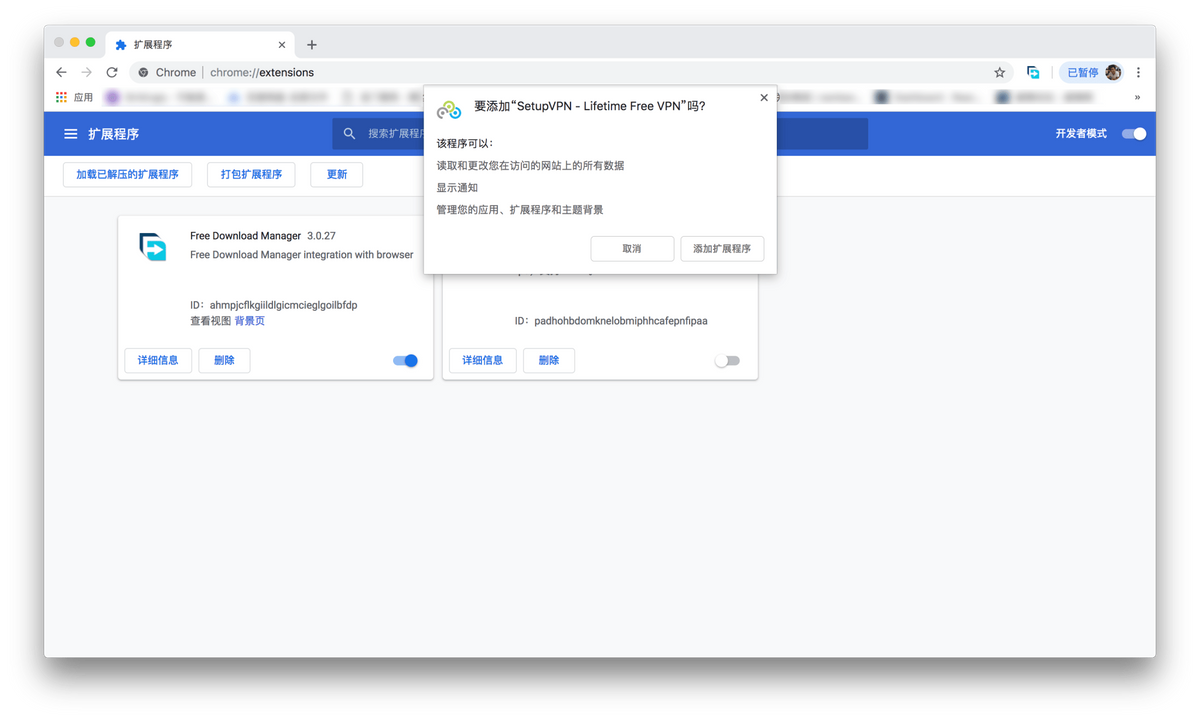Click the macOS green fullscreen window button
This screenshot has width=1200, height=721.
pyautogui.click(x=90, y=42)
